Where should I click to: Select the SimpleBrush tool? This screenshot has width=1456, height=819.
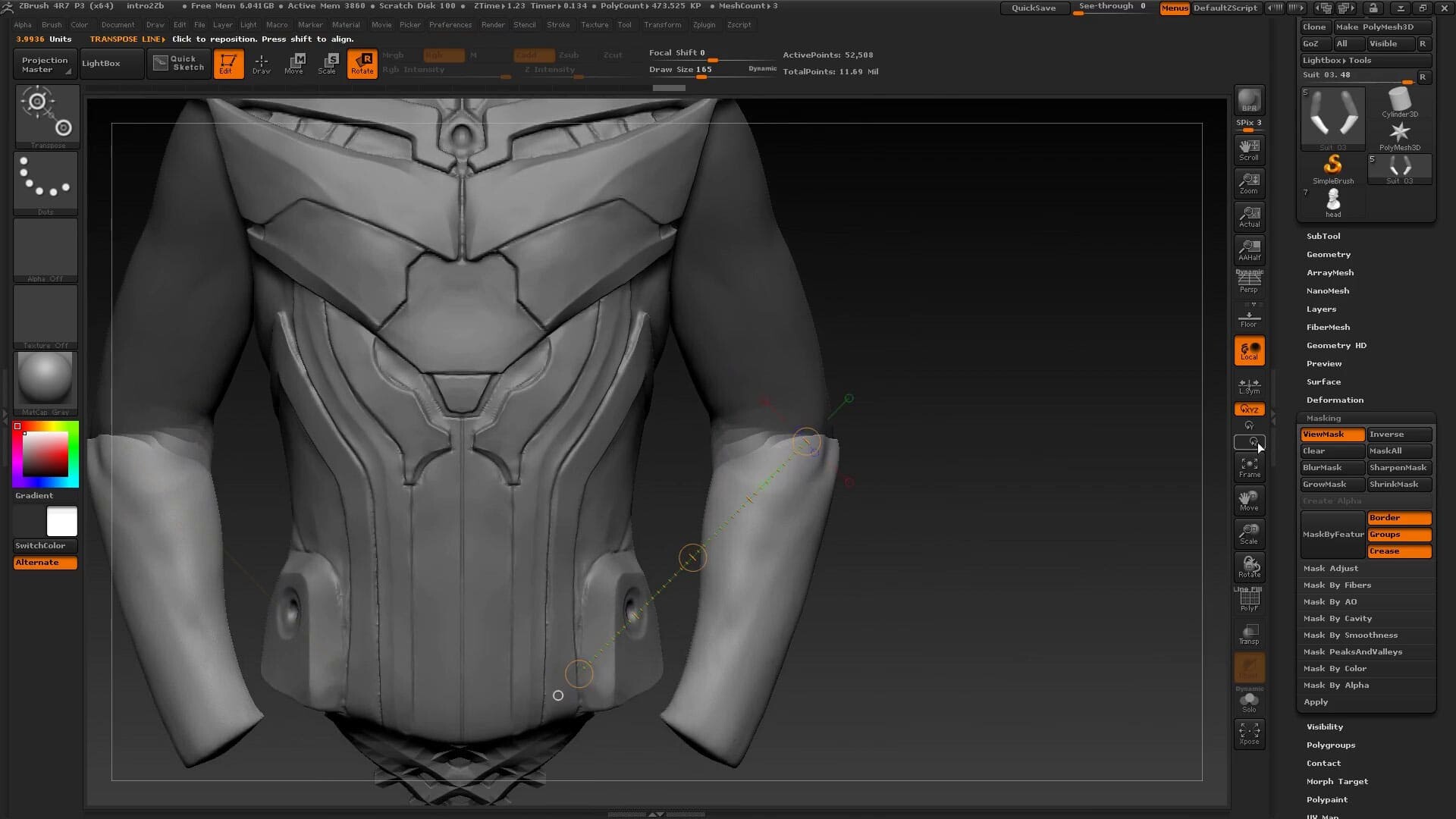(x=1332, y=170)
